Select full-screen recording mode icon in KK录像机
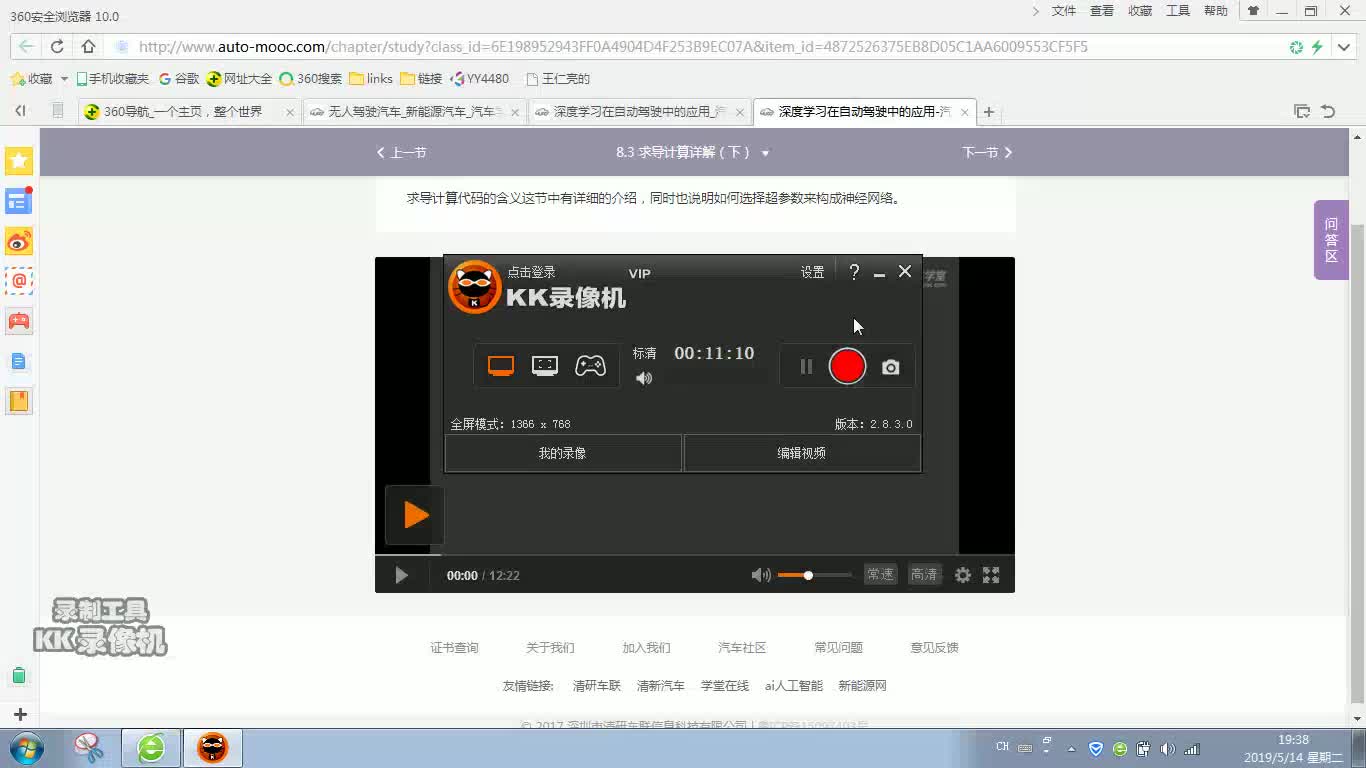This screenshot has width=1366, height=768. pos(501,366)
